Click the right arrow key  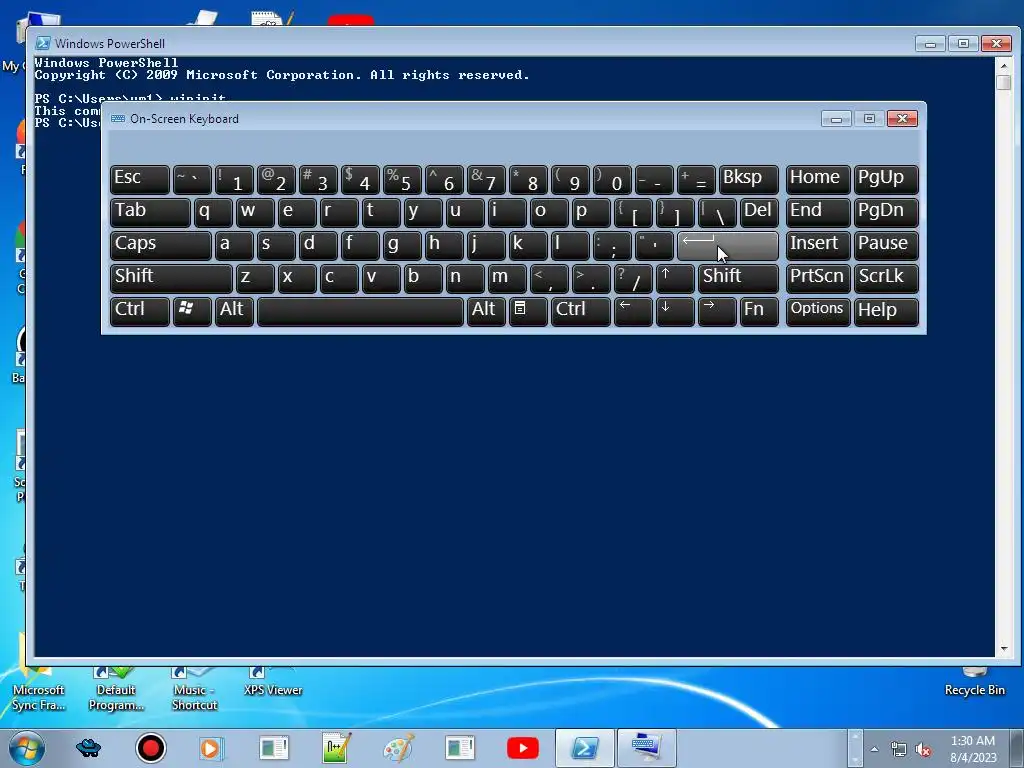[x=716, y=311]
